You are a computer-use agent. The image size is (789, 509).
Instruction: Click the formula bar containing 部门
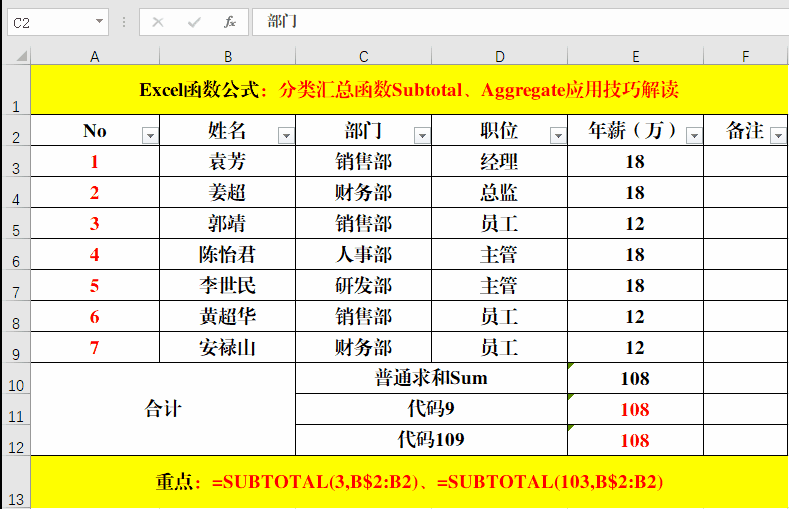coord(520,22)
